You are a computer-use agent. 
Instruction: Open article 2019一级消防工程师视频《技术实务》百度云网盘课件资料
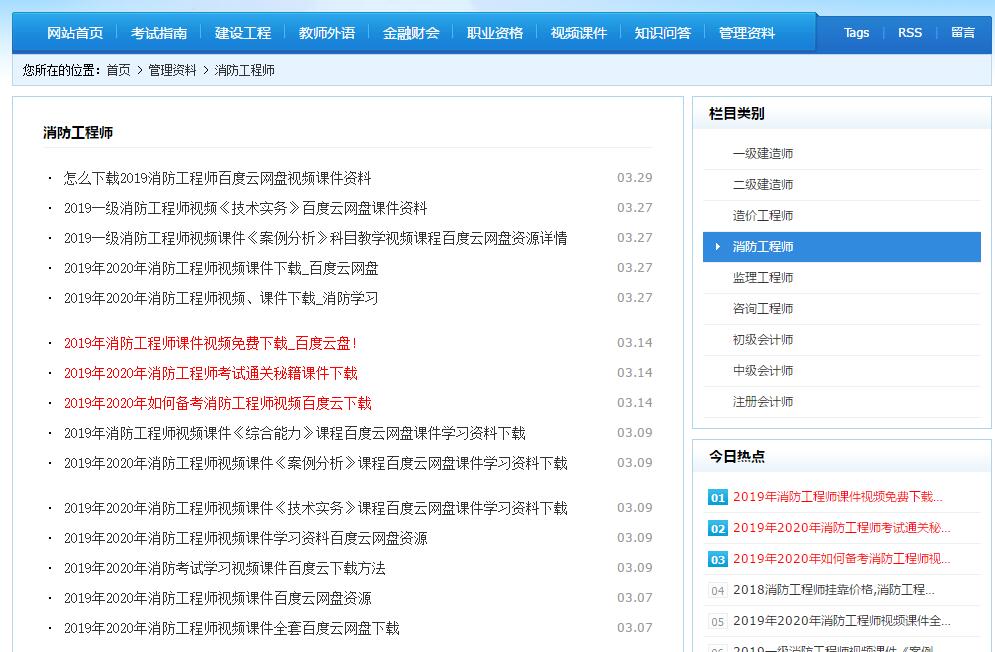coord(245,208)
